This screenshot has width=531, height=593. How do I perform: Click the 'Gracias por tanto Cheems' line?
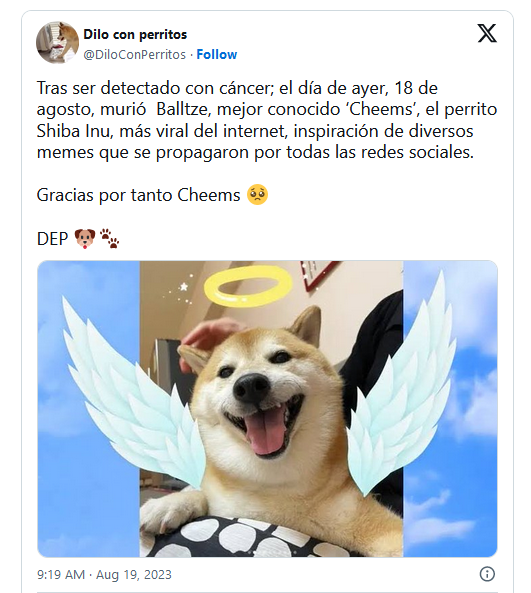pyautogui.click(x=138, y=196)
